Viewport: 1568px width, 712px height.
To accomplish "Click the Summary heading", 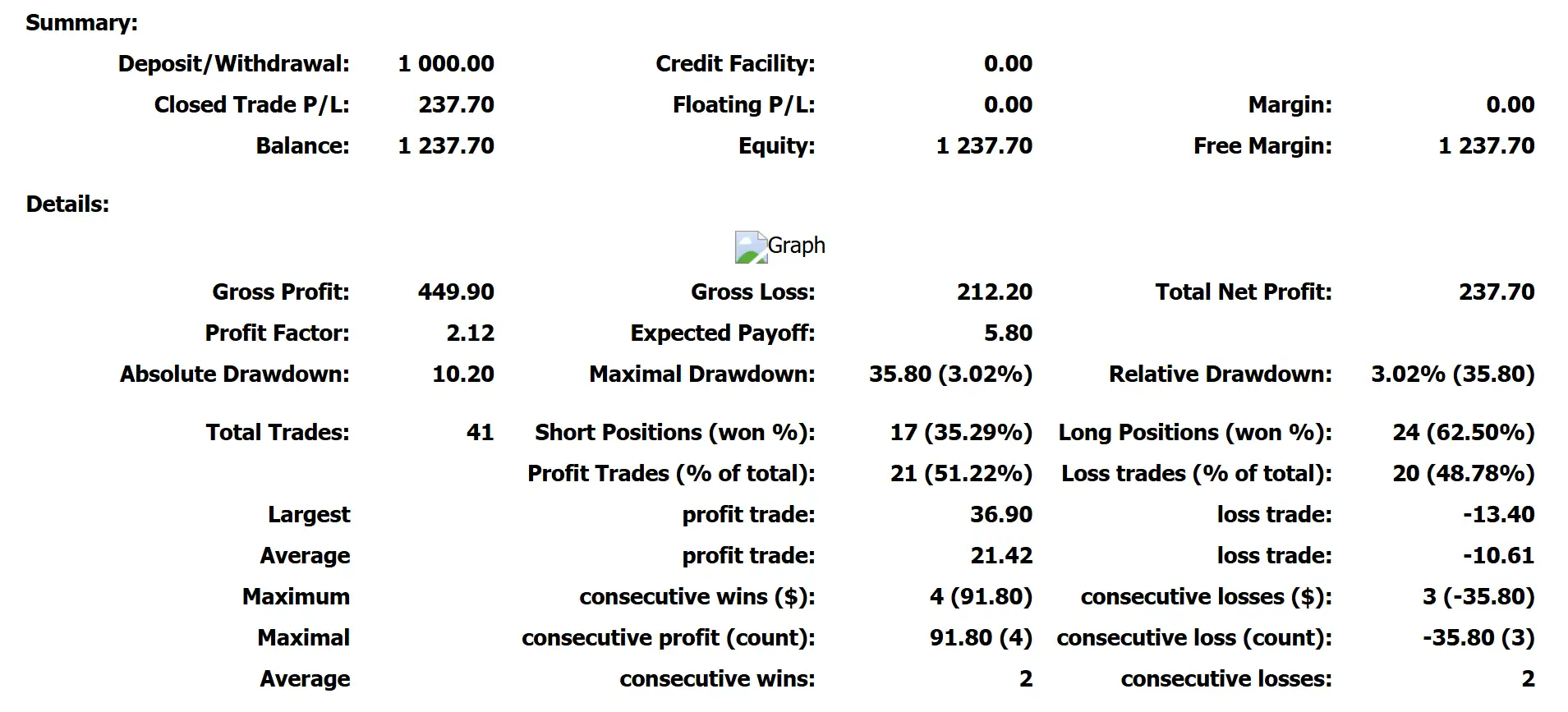I will pos(81,23).
